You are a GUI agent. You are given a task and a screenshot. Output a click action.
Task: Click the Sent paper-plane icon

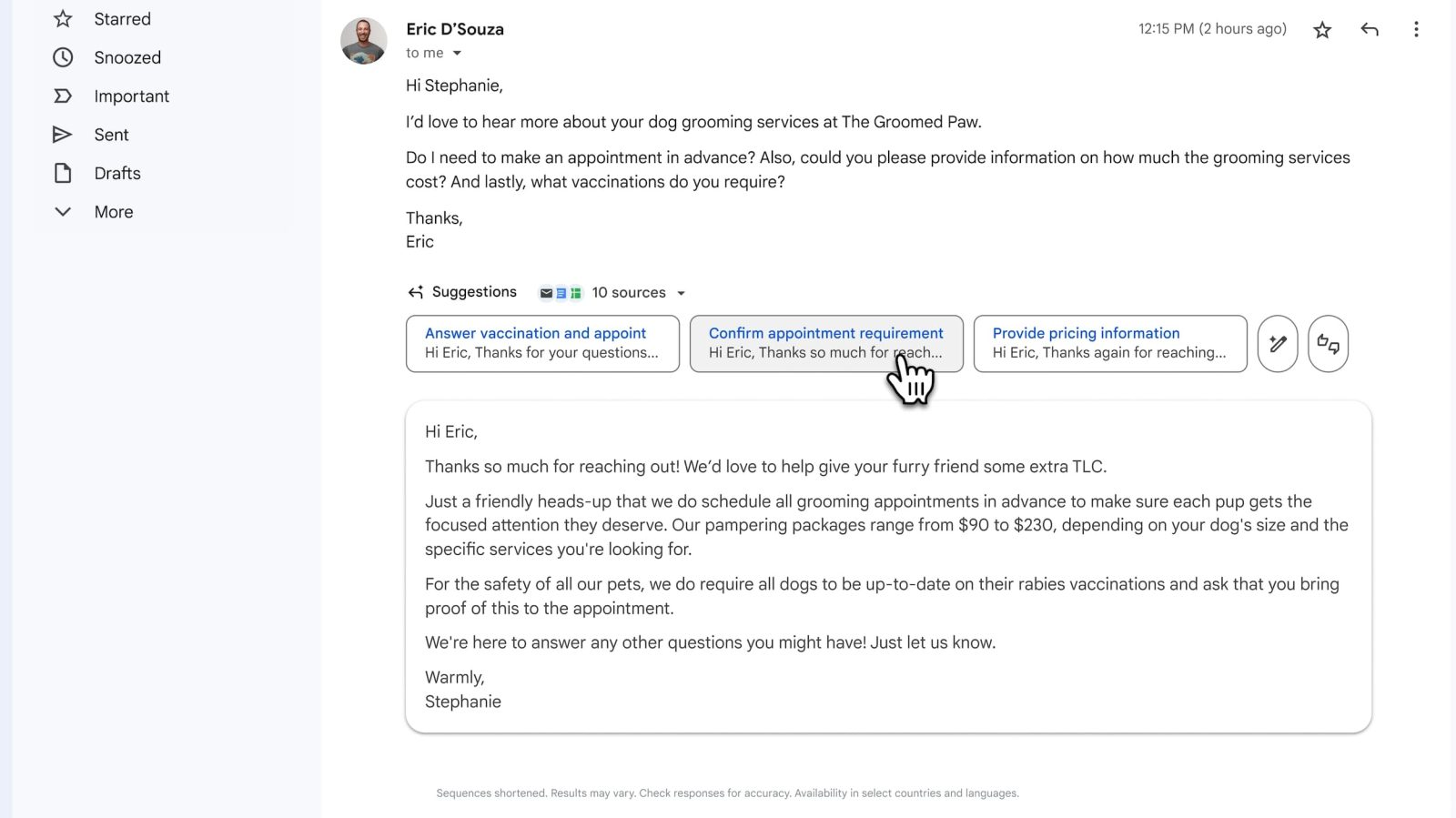(x=63, y=135)
